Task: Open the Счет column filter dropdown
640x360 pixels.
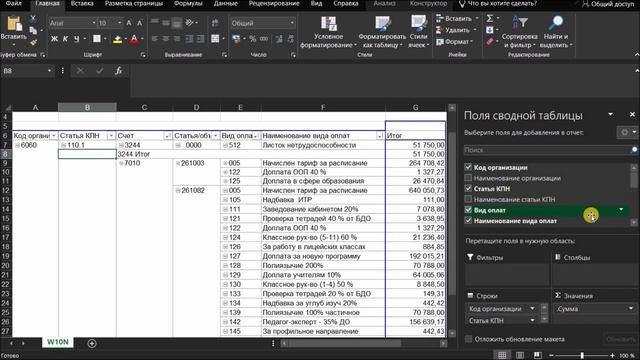Action: click(x=167, y=136)
